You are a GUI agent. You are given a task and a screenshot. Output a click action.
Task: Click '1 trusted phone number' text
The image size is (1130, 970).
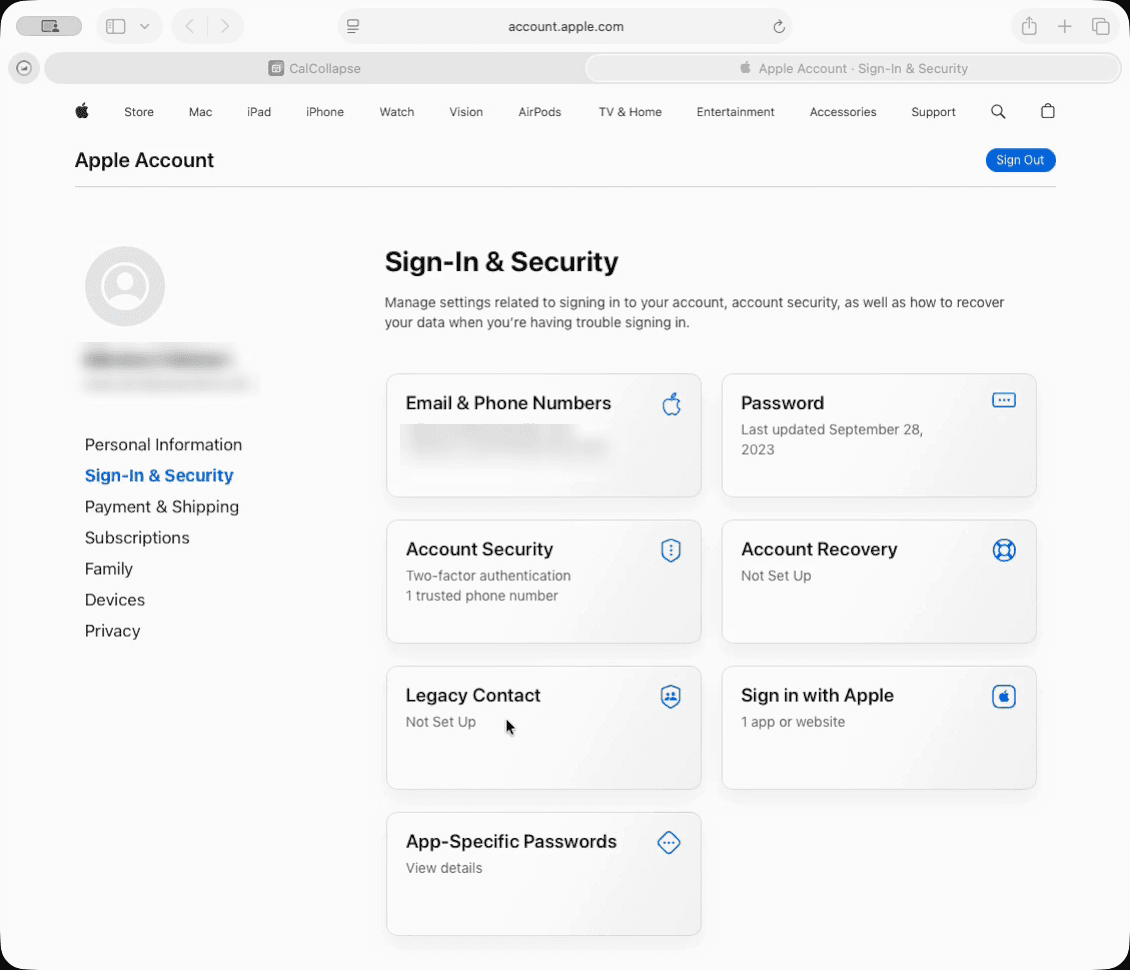pos(481,596)
